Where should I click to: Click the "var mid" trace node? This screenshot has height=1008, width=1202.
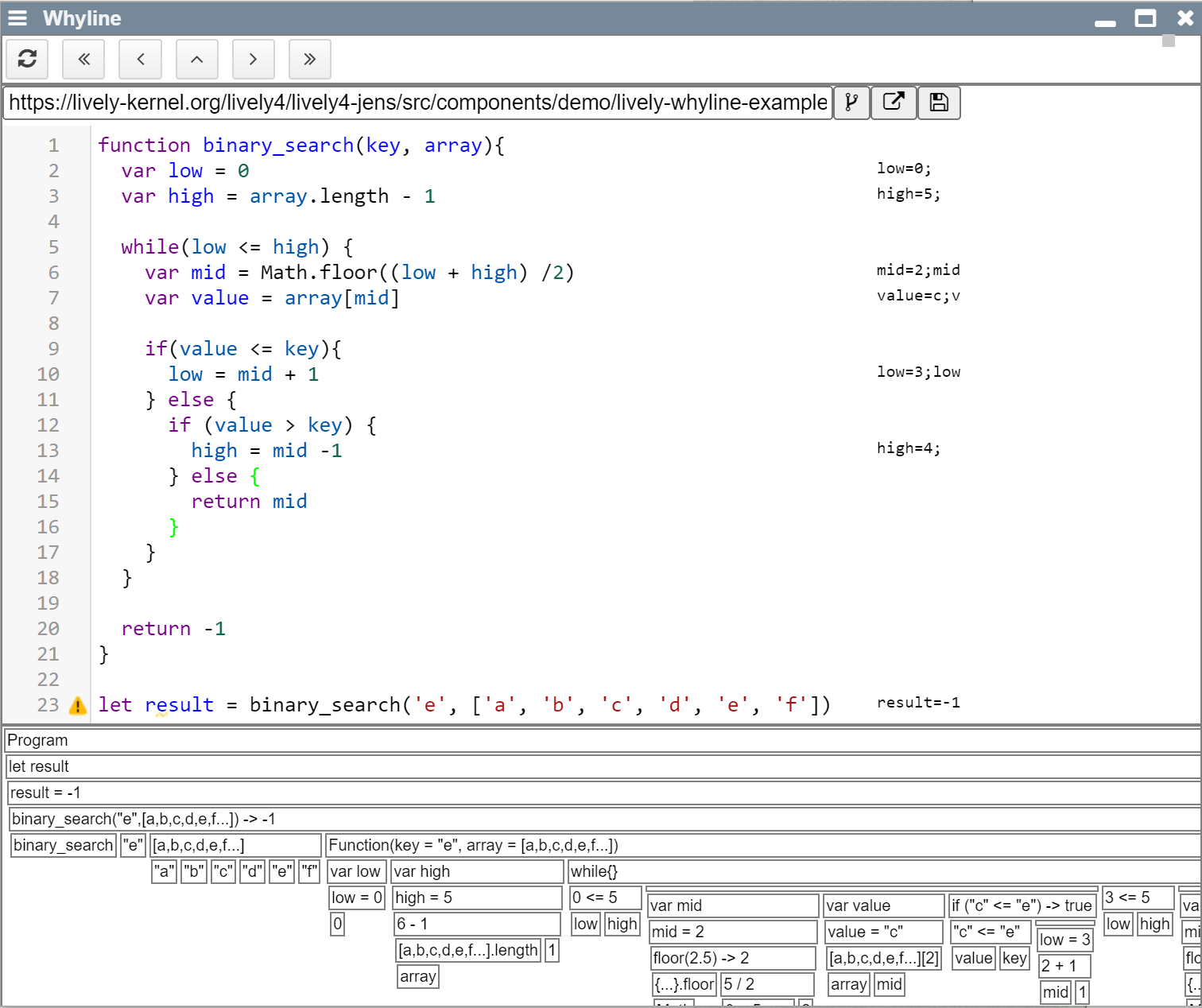pyautogui.click(x=676, y=905)
